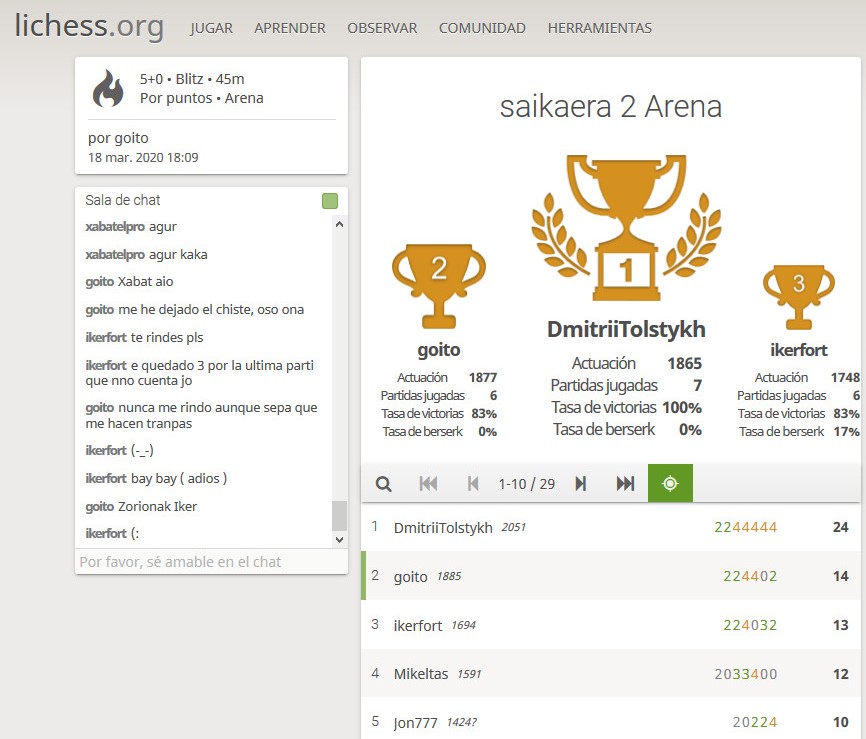Toggle the chat room checkbox
866x739 pixels.
(x=330, y=201)
